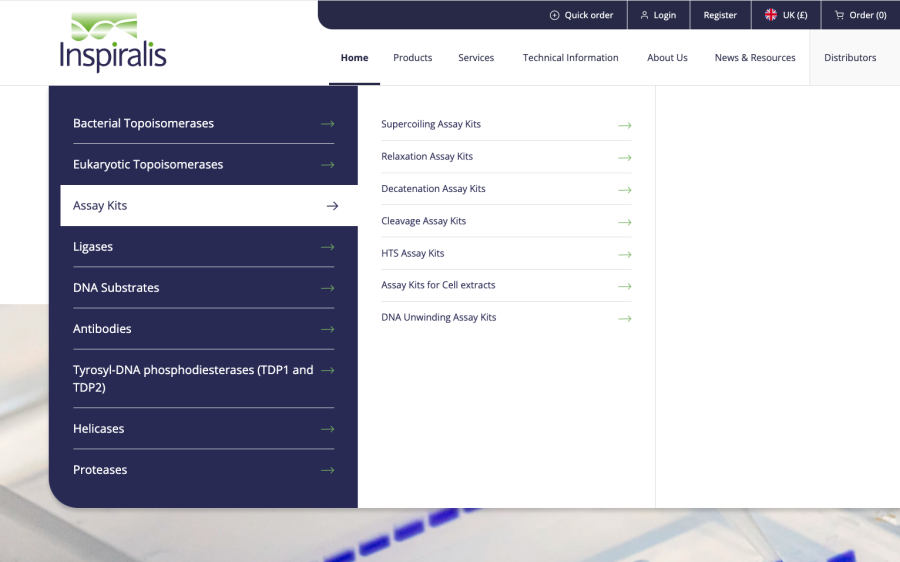Expand the Bacterial Topoisomerases category
The height and width of the screenshot is (562, 900).
tap(203, 123)
